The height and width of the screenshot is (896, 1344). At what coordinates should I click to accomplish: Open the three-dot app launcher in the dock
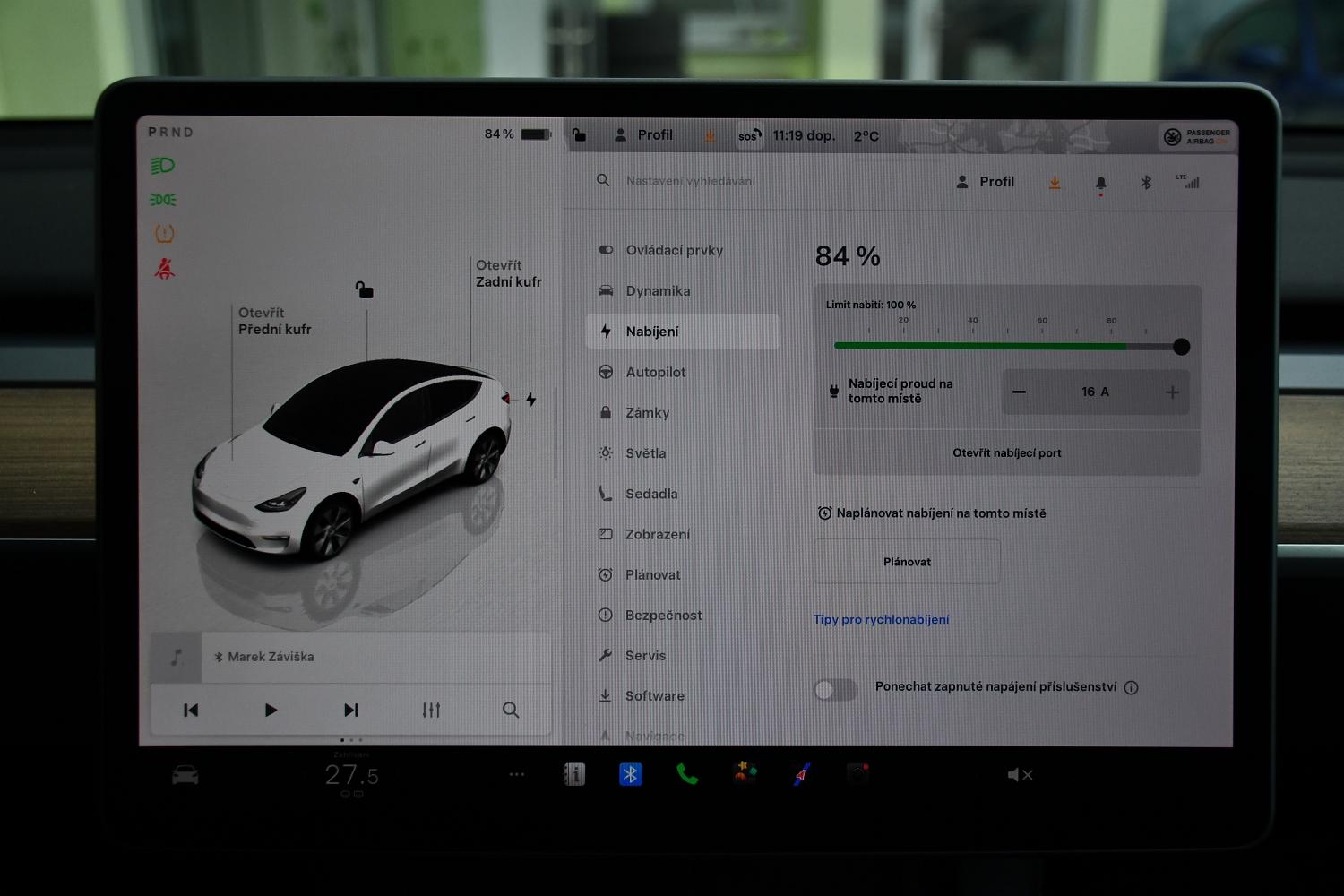(517, 774)
